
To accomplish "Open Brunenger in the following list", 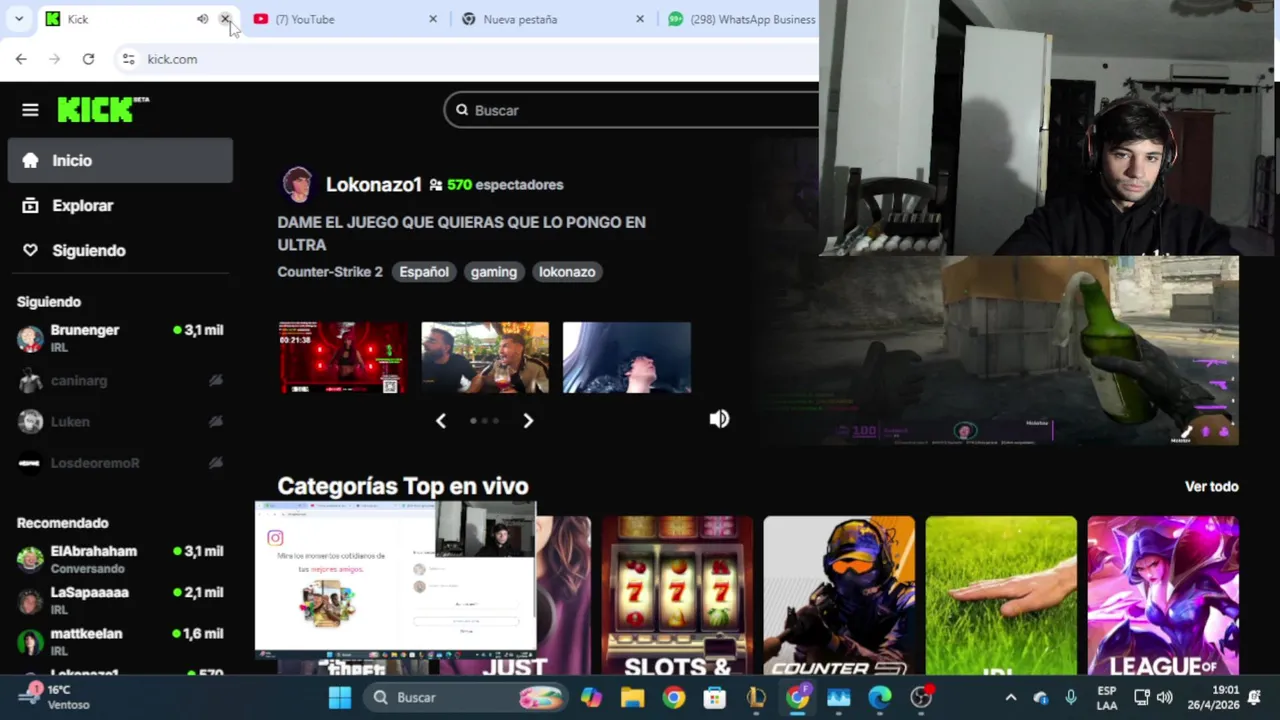I will 120,338.
